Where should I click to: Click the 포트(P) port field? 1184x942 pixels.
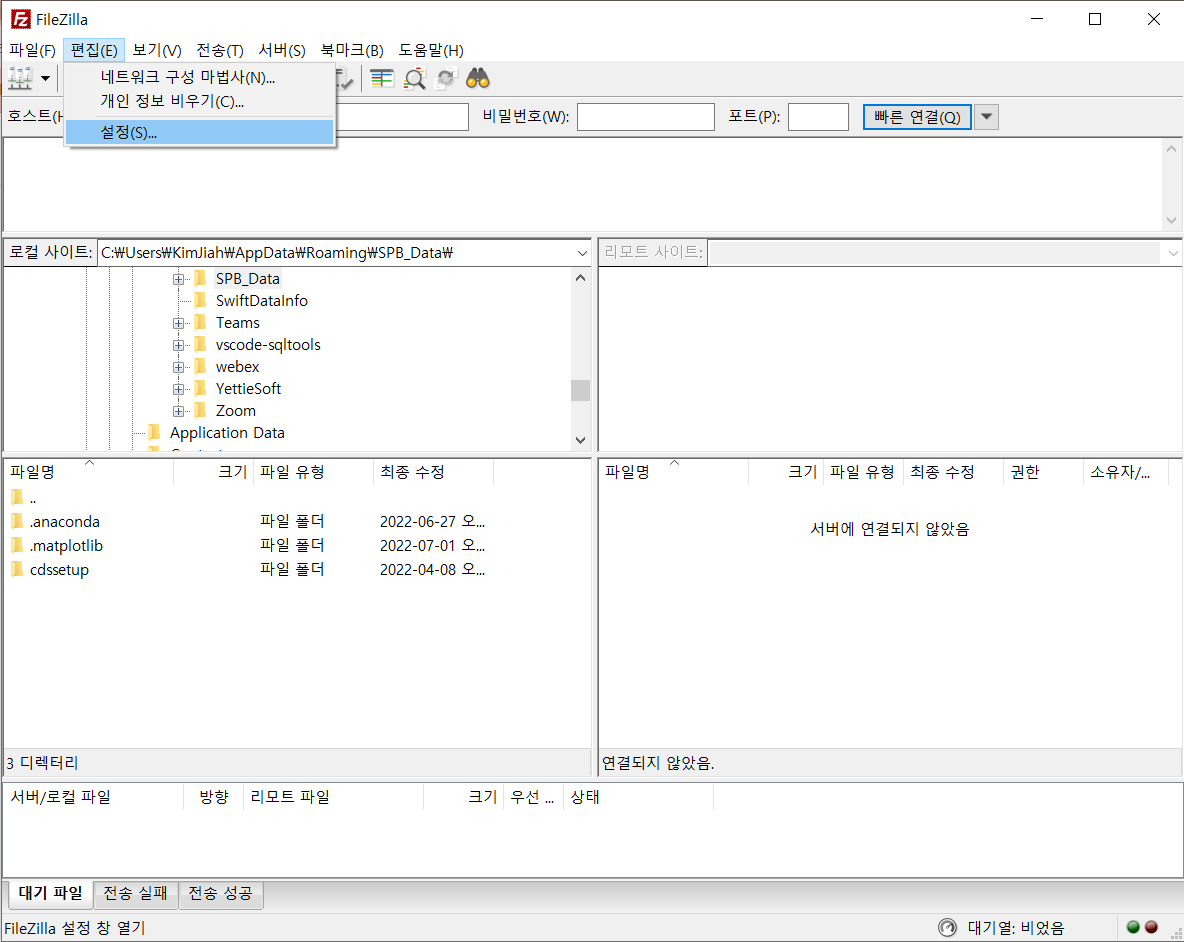coord(818,117)
